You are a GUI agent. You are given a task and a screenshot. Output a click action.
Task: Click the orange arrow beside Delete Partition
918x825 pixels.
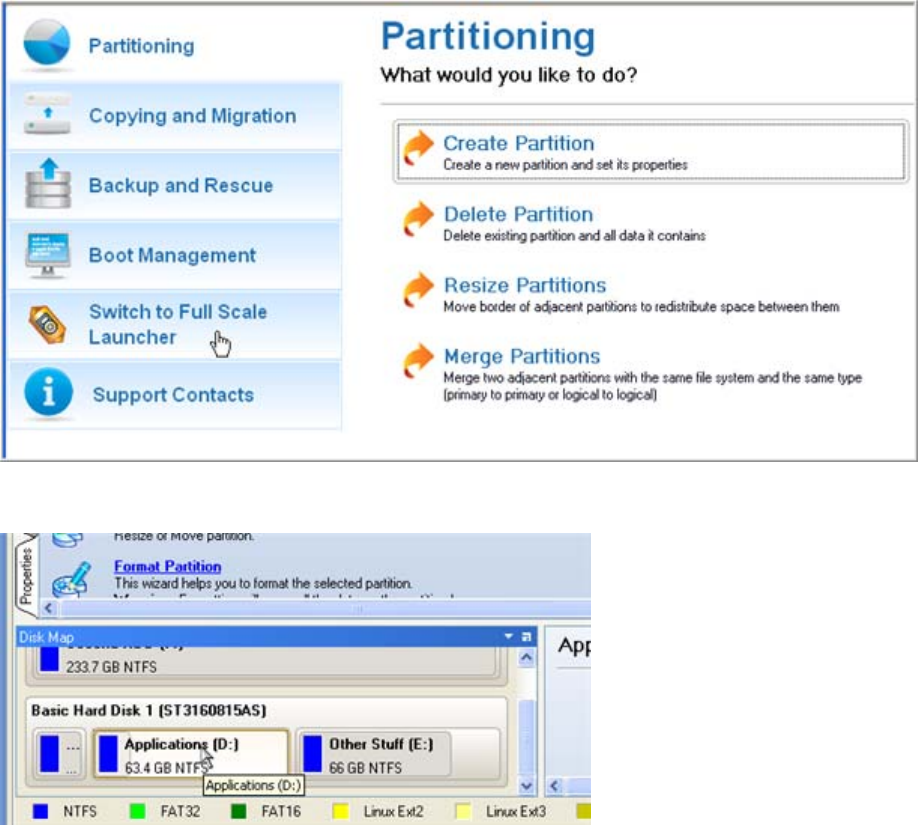[x=418, y=220]
